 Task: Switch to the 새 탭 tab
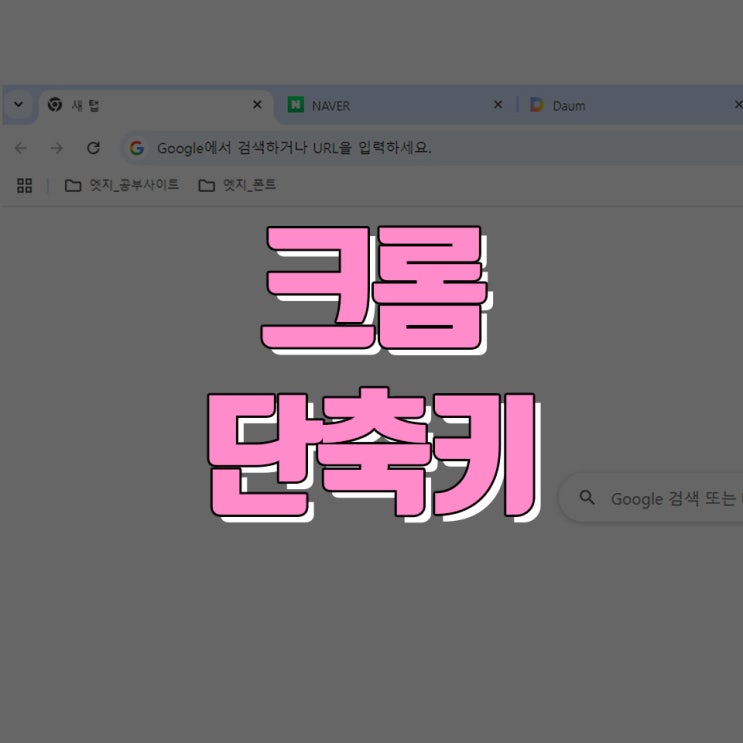tap(156, 105)
